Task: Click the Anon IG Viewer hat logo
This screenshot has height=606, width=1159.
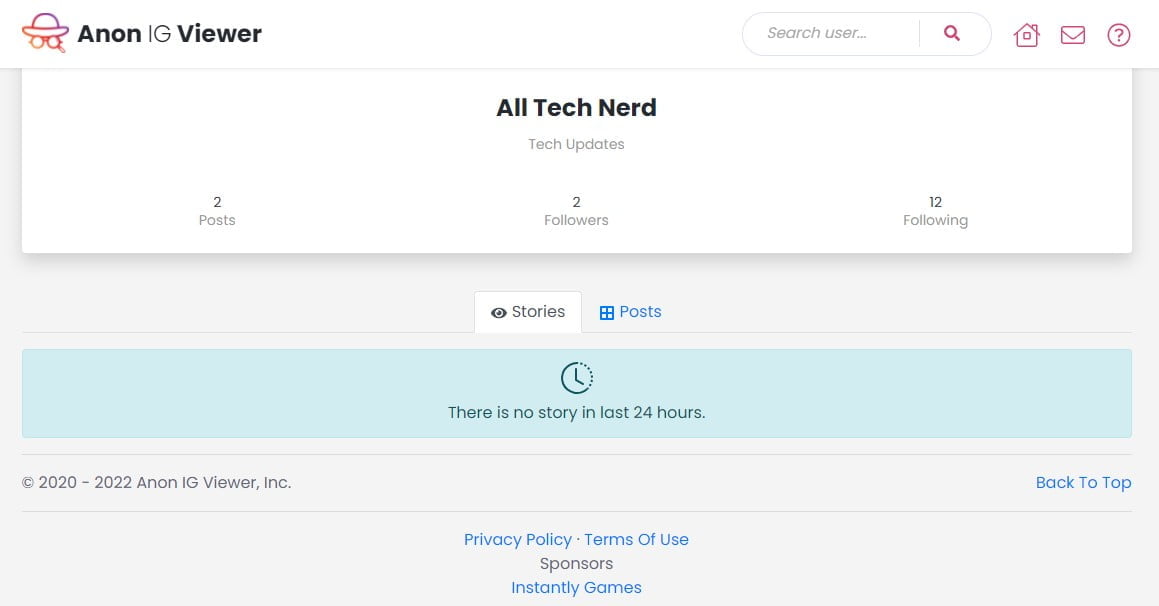Action: (45, 33)
